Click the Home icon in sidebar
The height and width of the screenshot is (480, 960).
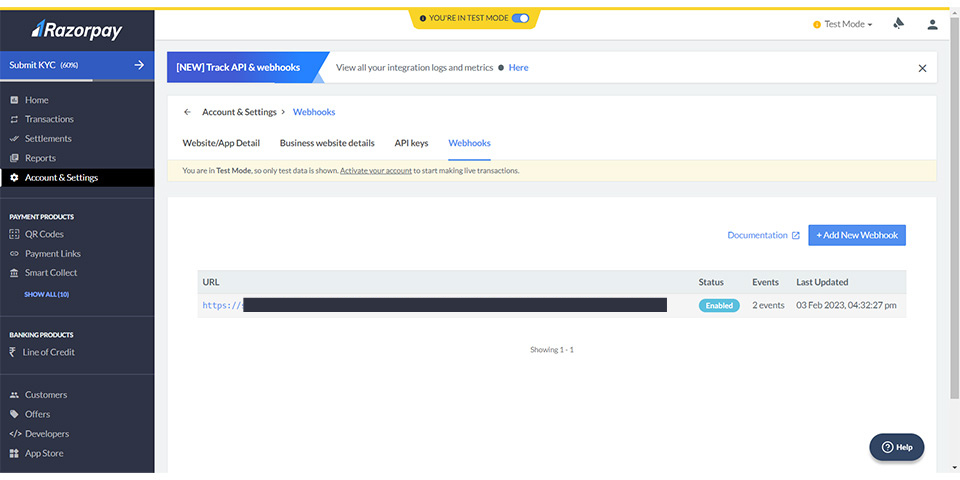[14, 100]
